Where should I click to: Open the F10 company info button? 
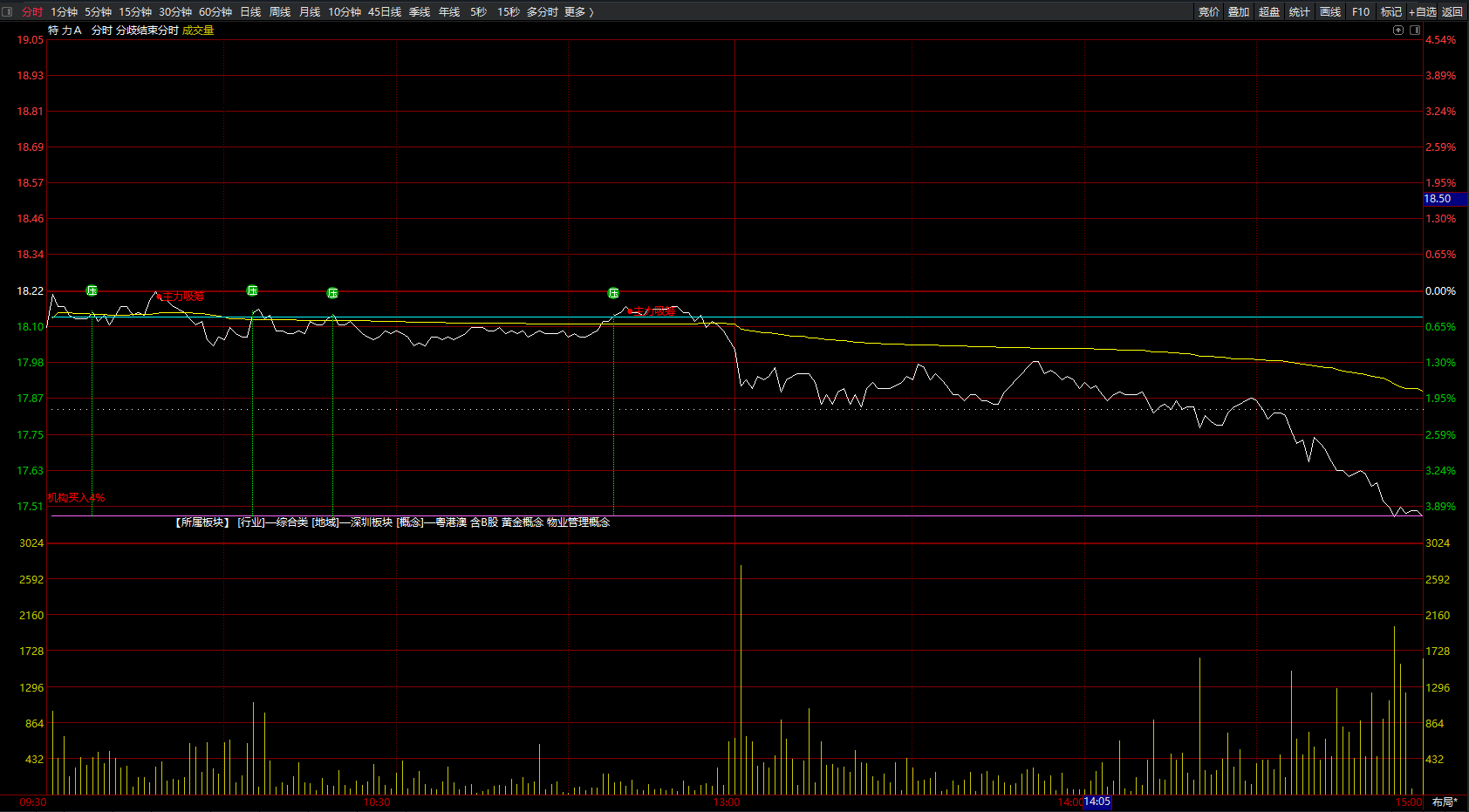coord(1361,11)
